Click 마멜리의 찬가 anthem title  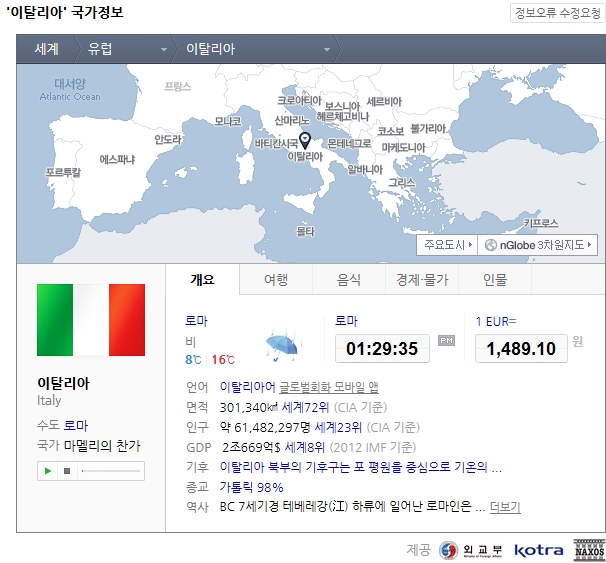point(102,446)
